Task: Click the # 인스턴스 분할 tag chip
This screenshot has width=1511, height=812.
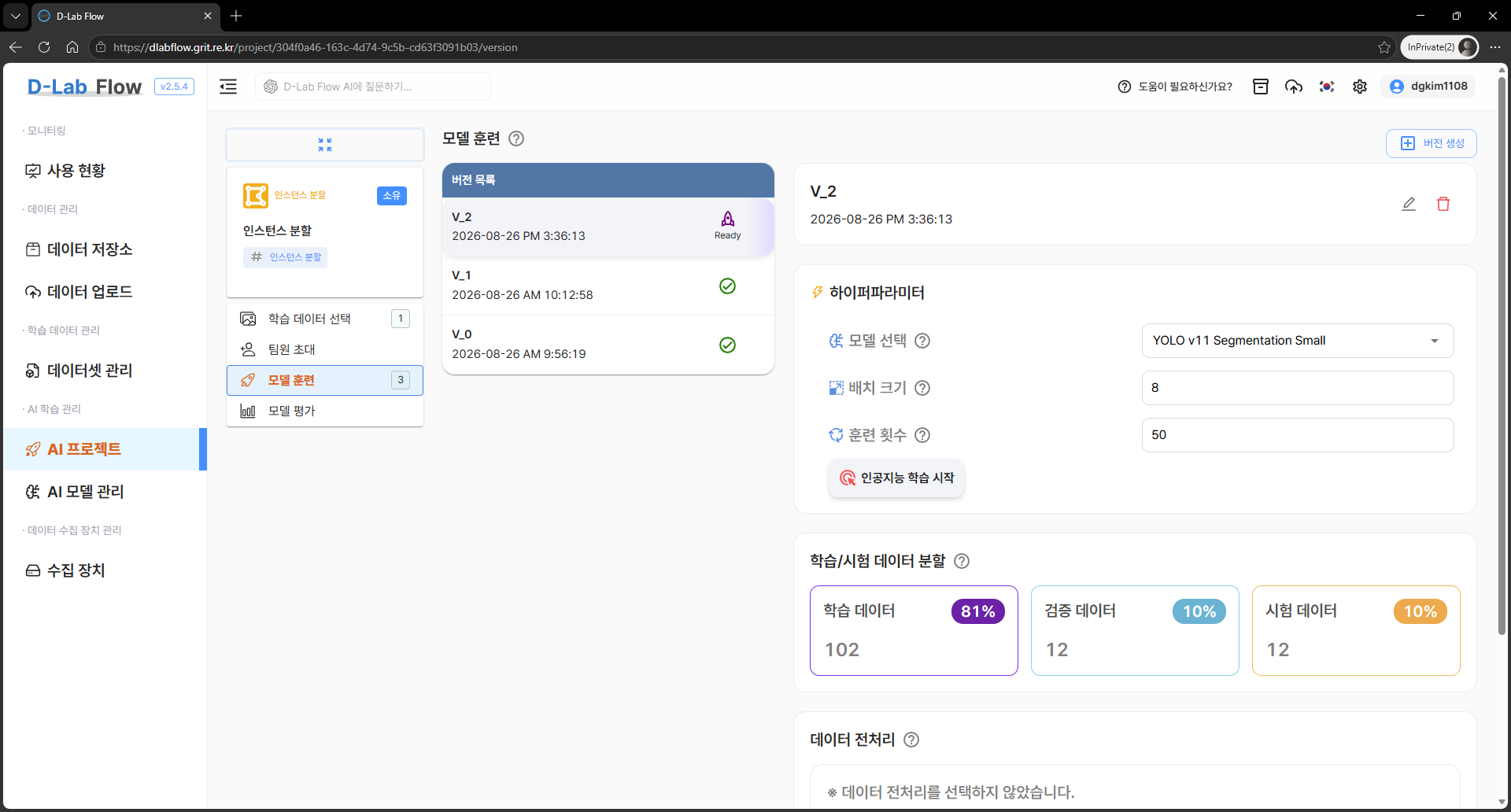Action: (286, 257)
